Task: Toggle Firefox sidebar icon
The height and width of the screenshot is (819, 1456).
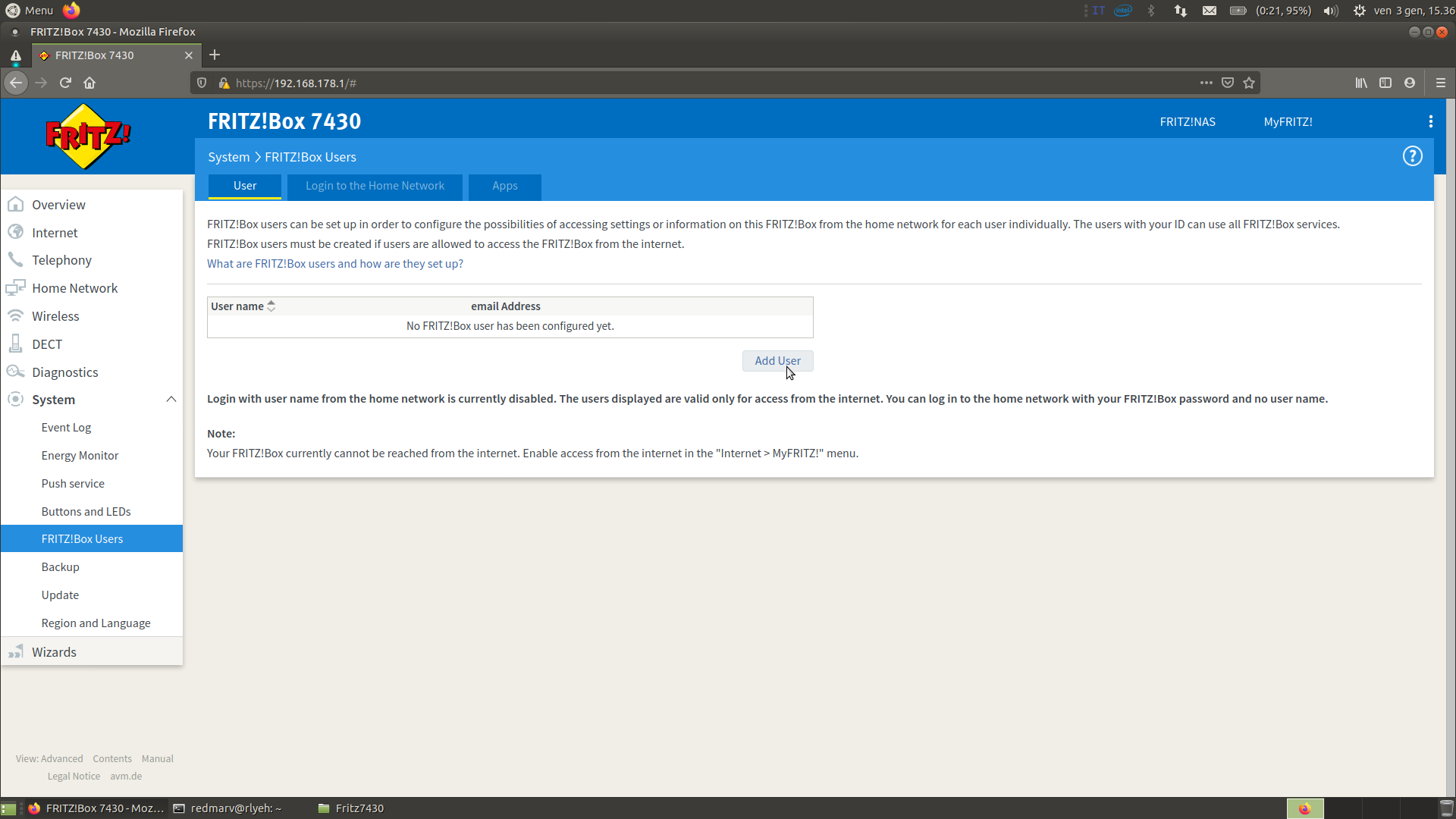Action: click(1385, 83)
